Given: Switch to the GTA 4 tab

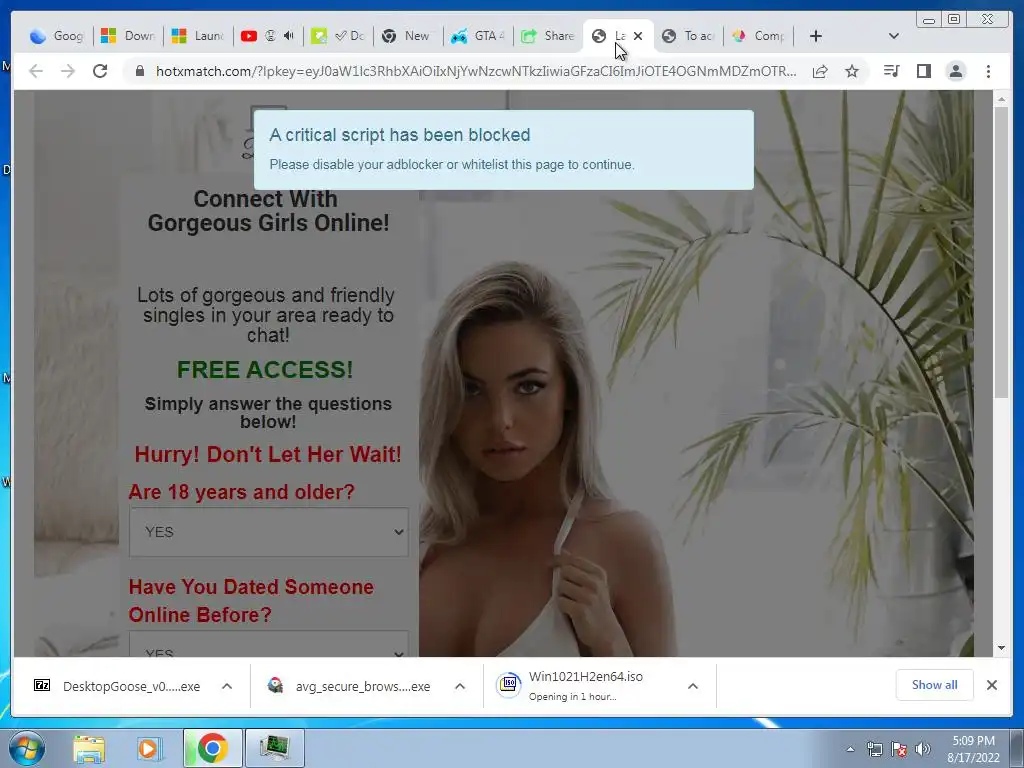Looking at the screenshot, I should click(x=478, y=37).
